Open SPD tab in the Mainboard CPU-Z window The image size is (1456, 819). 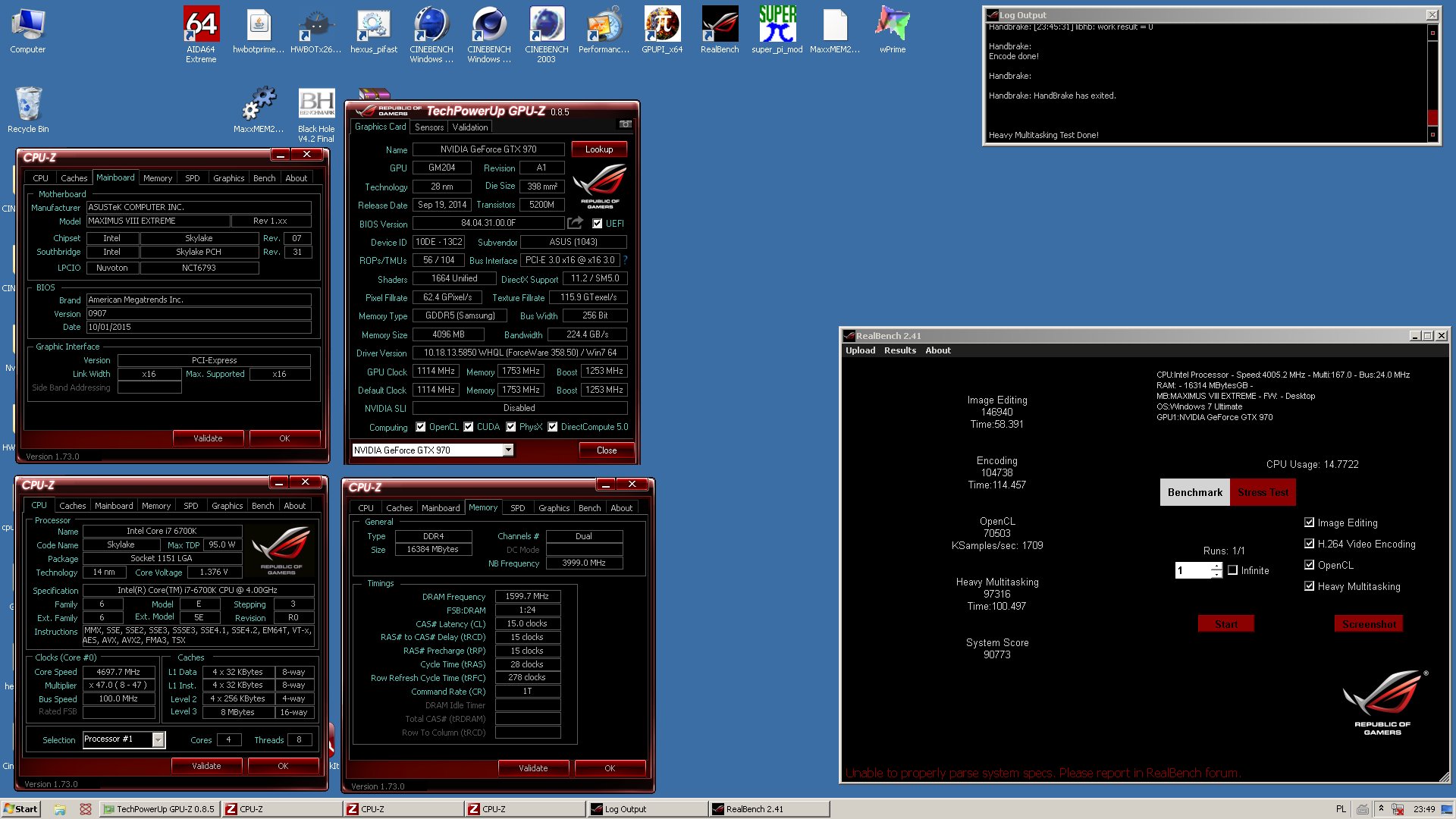point(193,178)
